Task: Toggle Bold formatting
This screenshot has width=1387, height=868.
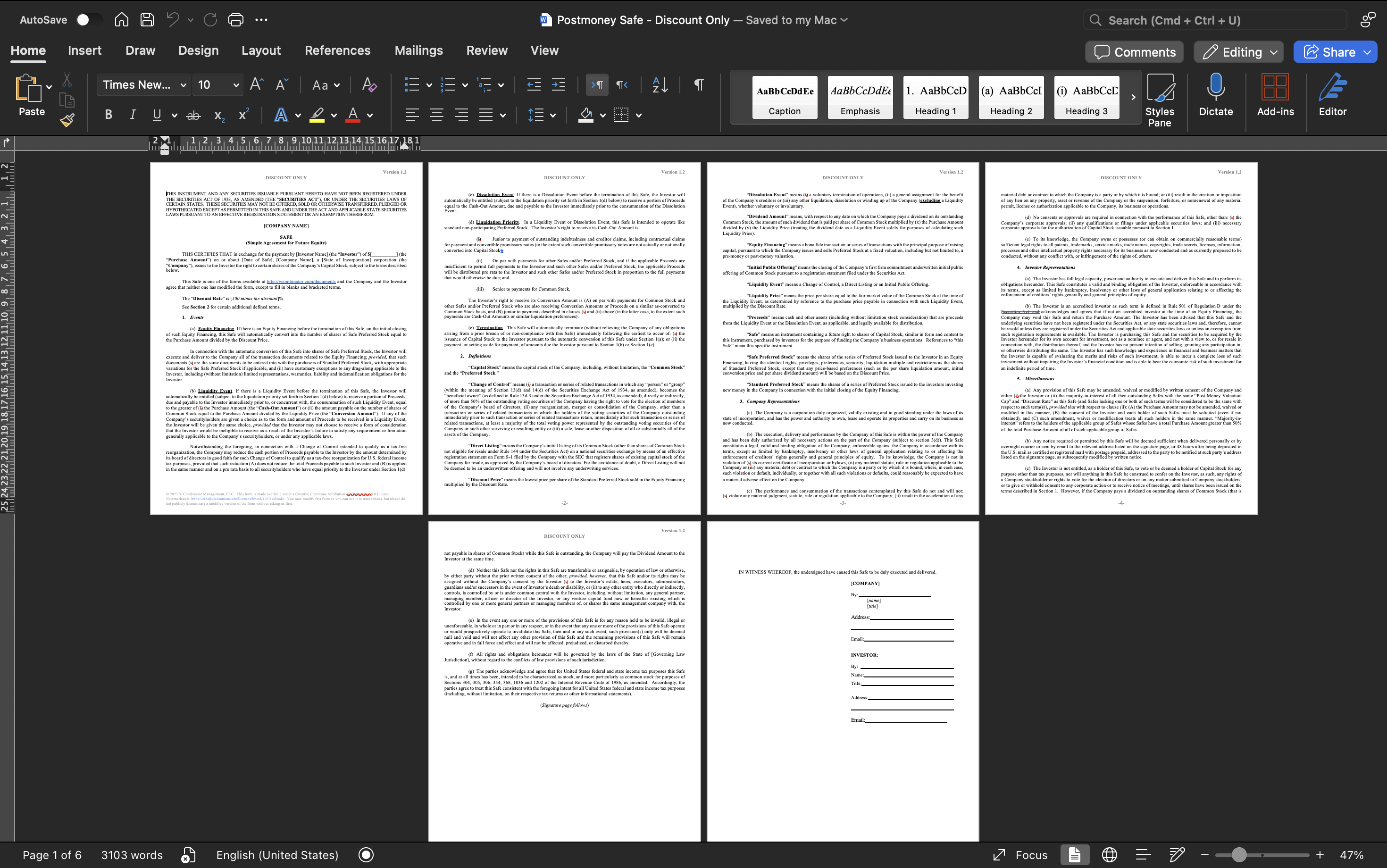Action: tap(109, 115)
